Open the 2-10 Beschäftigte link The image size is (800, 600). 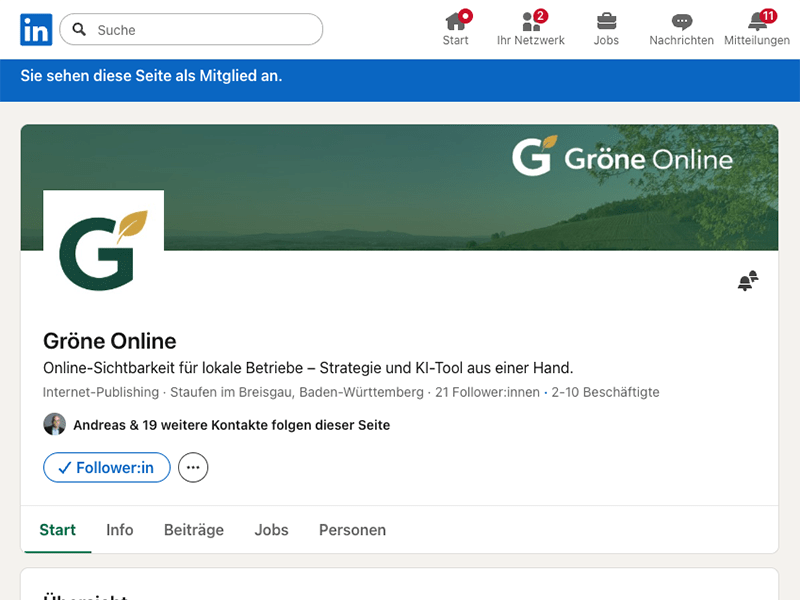tap(605, 392)
